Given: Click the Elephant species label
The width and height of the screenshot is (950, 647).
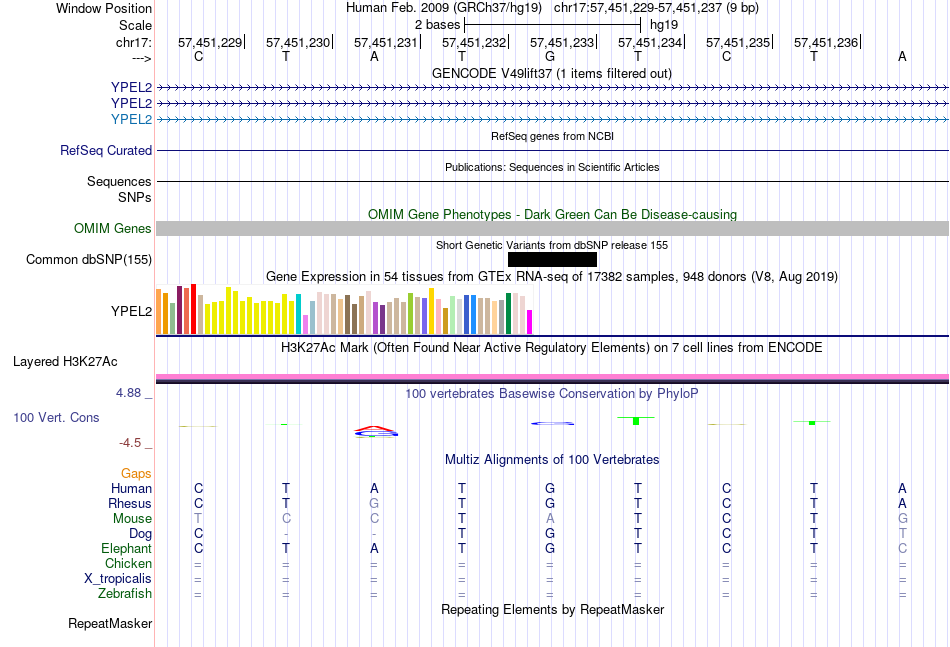Looking at the screenshot, I should 126,548.
